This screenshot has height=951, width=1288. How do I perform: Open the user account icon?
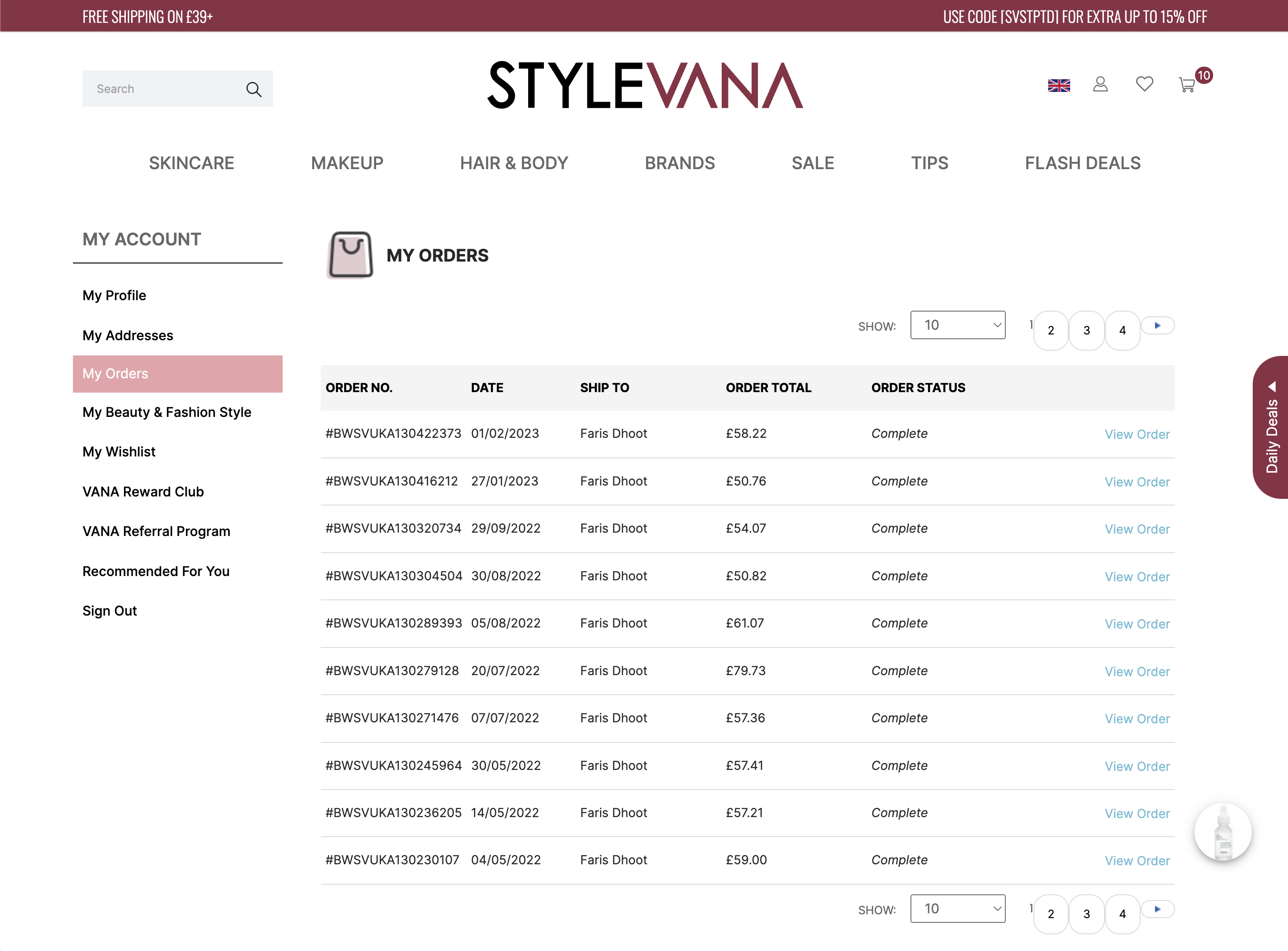click(x=1100, y=85)
